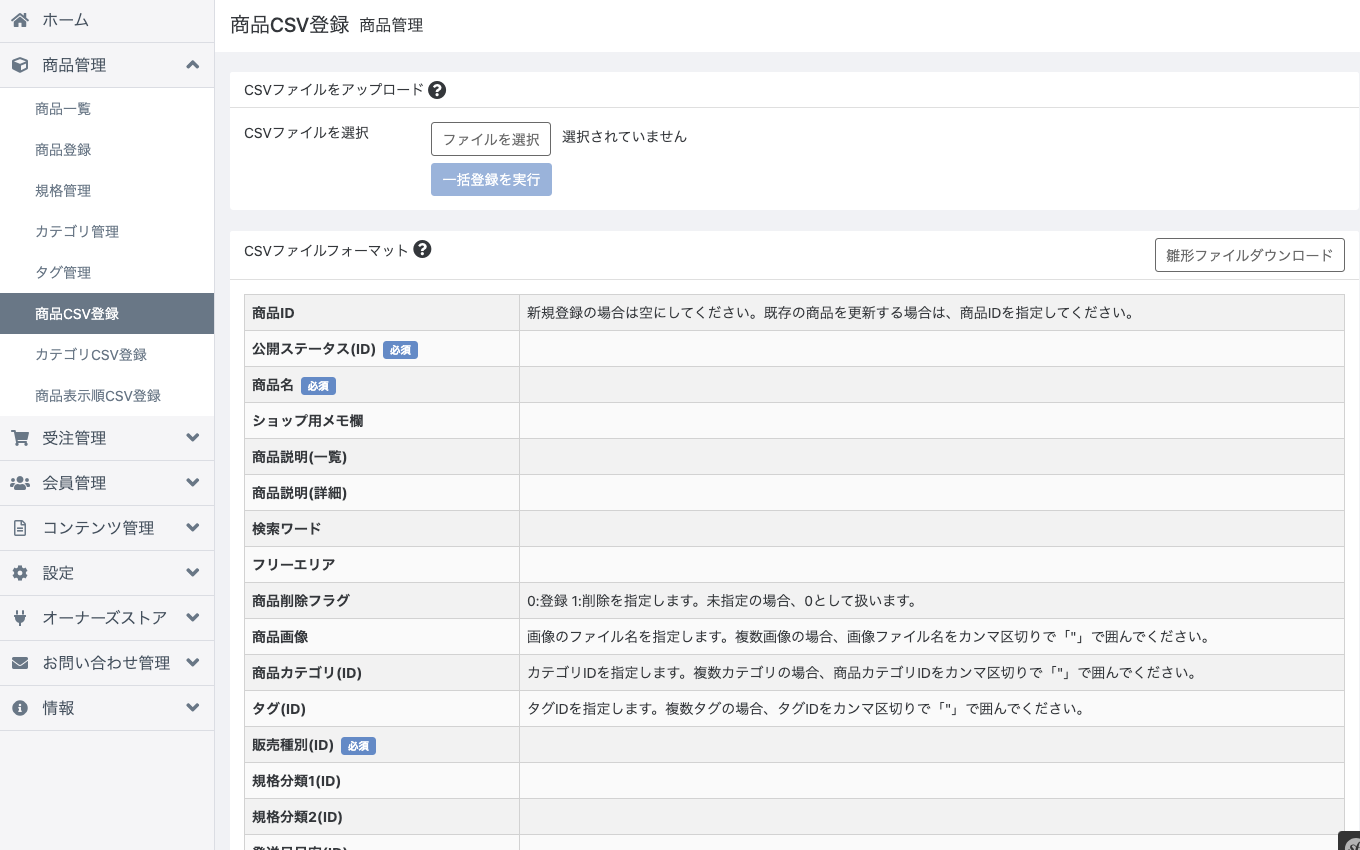
Task: Open the help icon beside CSVファイルをアップロード
Action: (x=437, y=90)
